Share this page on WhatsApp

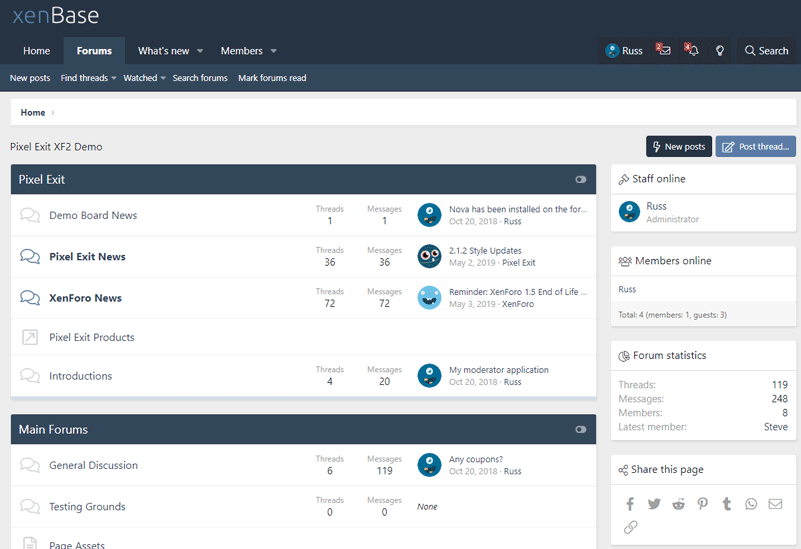pyautogui.click(x=751, y=504)
